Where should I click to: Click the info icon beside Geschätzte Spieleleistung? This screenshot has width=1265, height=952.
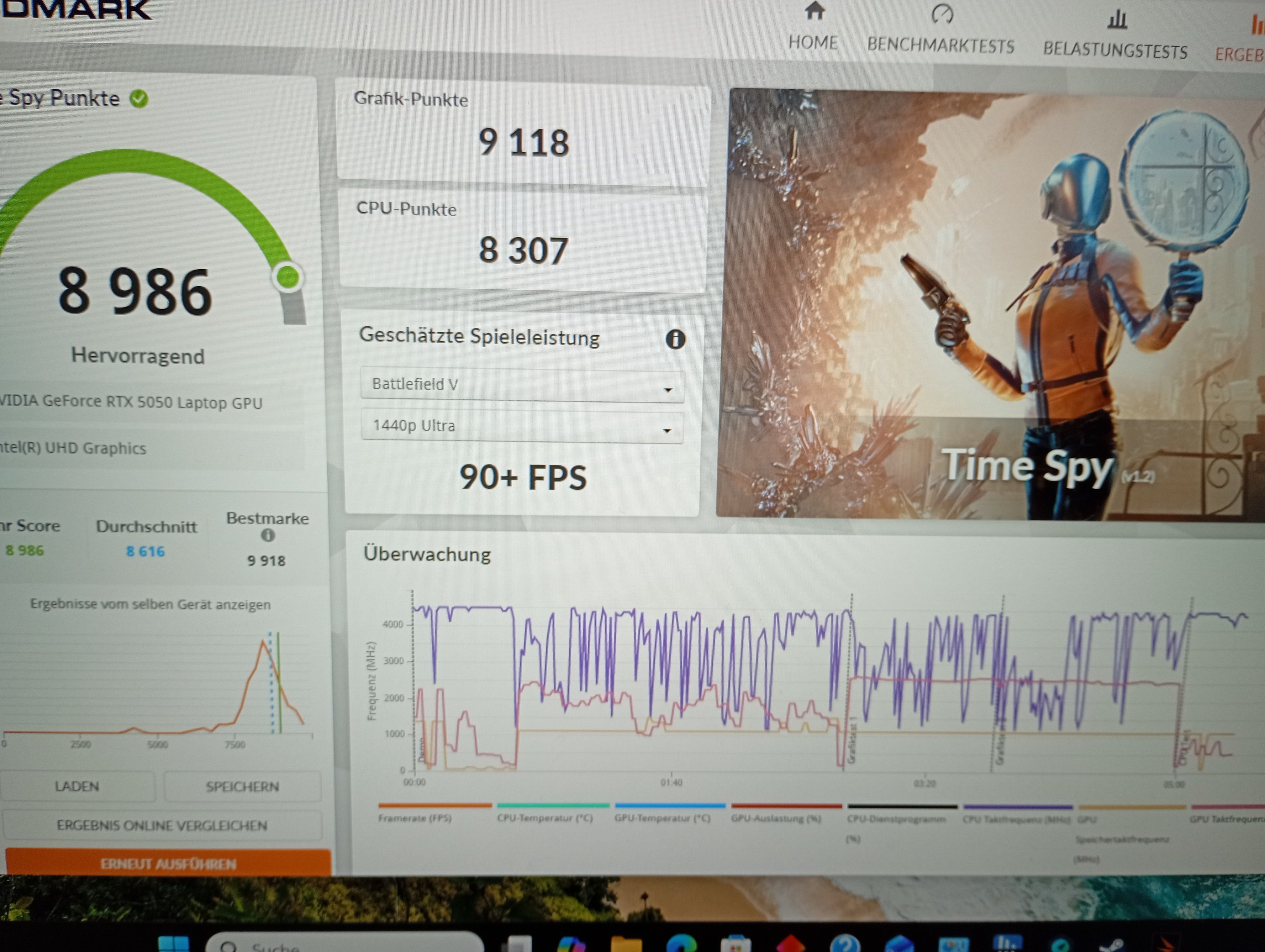point(675,339)
